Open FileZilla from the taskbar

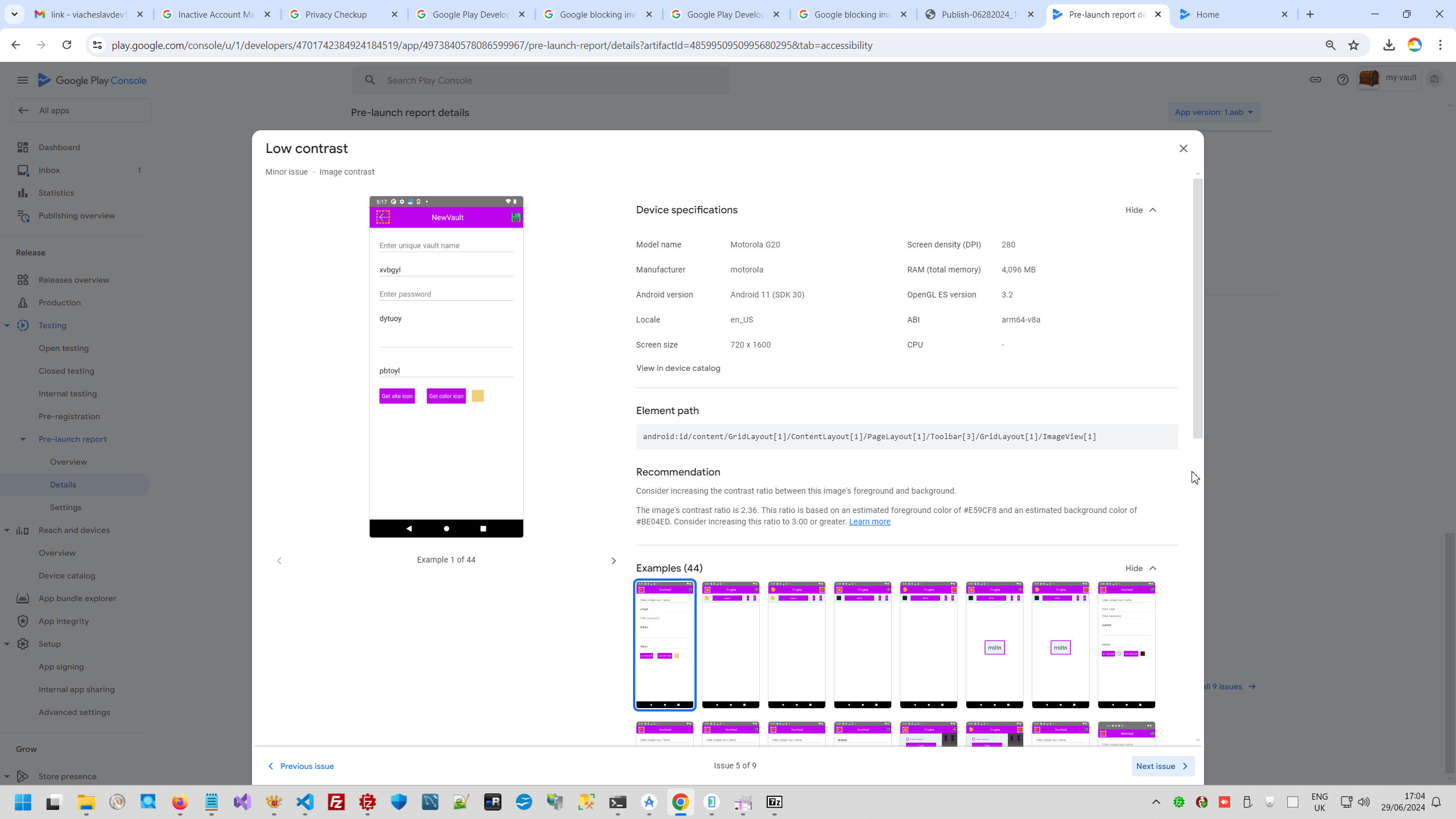coord(337,802)
